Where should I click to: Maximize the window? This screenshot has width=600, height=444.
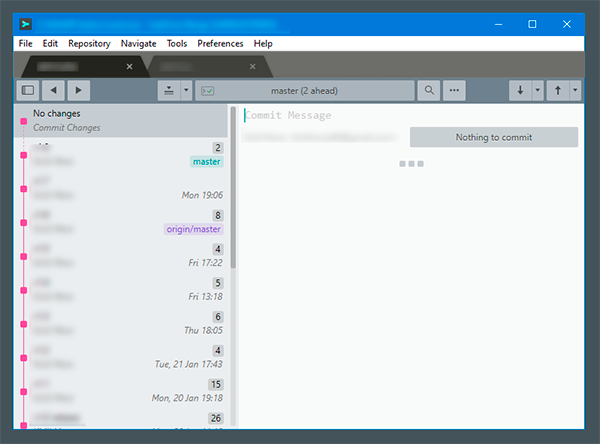point(532,24)
